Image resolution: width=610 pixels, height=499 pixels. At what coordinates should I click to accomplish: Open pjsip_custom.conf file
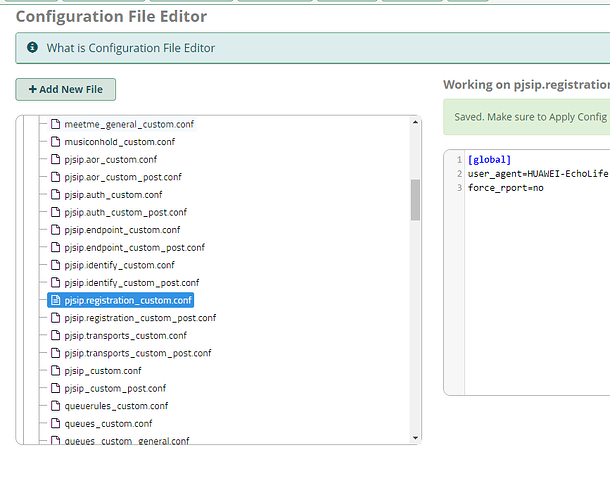point(103,371)
